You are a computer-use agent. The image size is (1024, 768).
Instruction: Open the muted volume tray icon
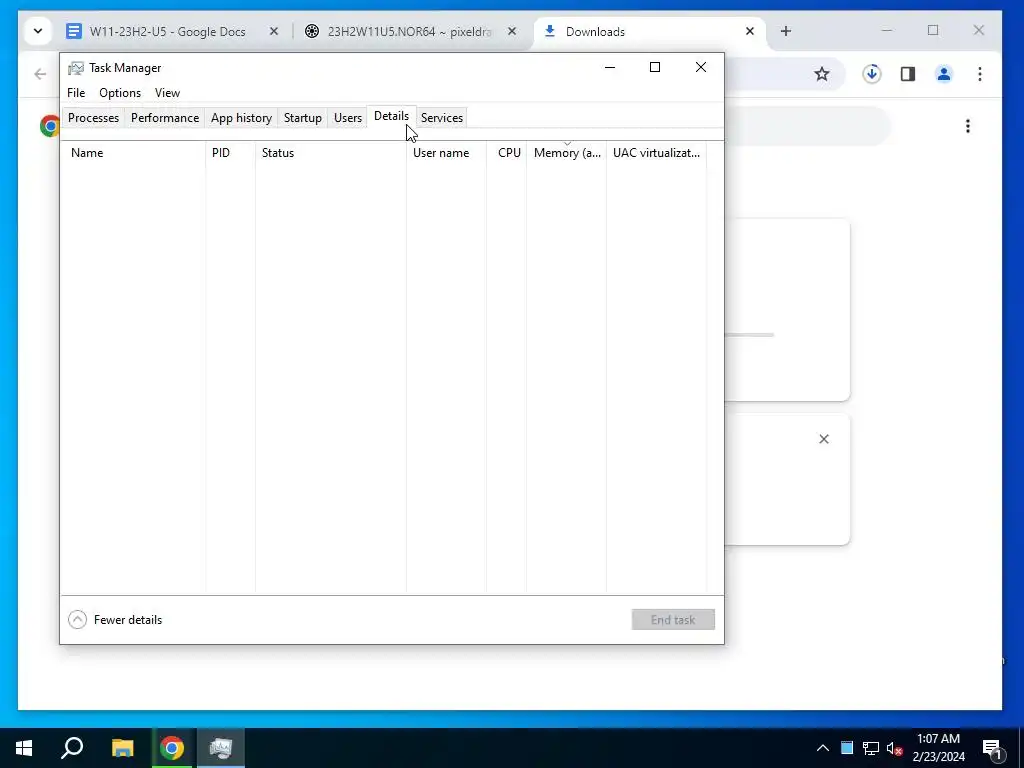coord(895,748)
